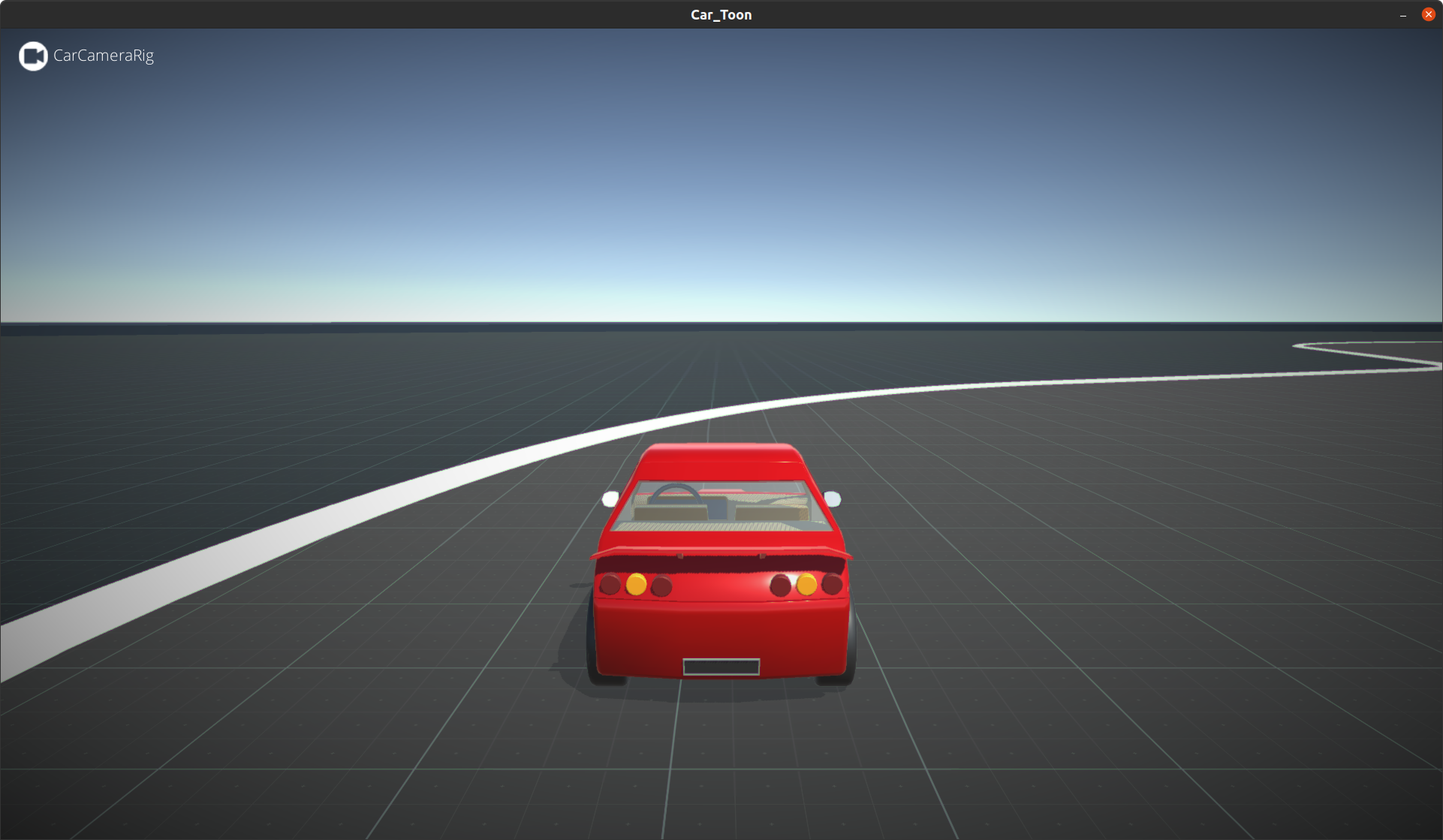Click the right amber tail light

click(x=805, y=583)
